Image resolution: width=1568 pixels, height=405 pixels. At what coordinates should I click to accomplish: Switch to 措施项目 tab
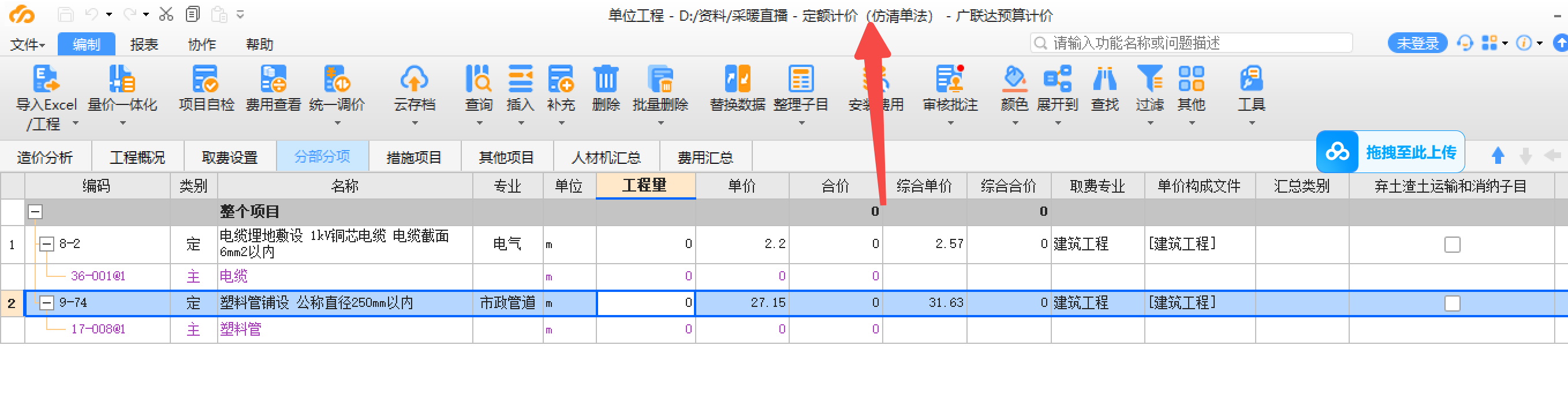click(x=414, y=157)
